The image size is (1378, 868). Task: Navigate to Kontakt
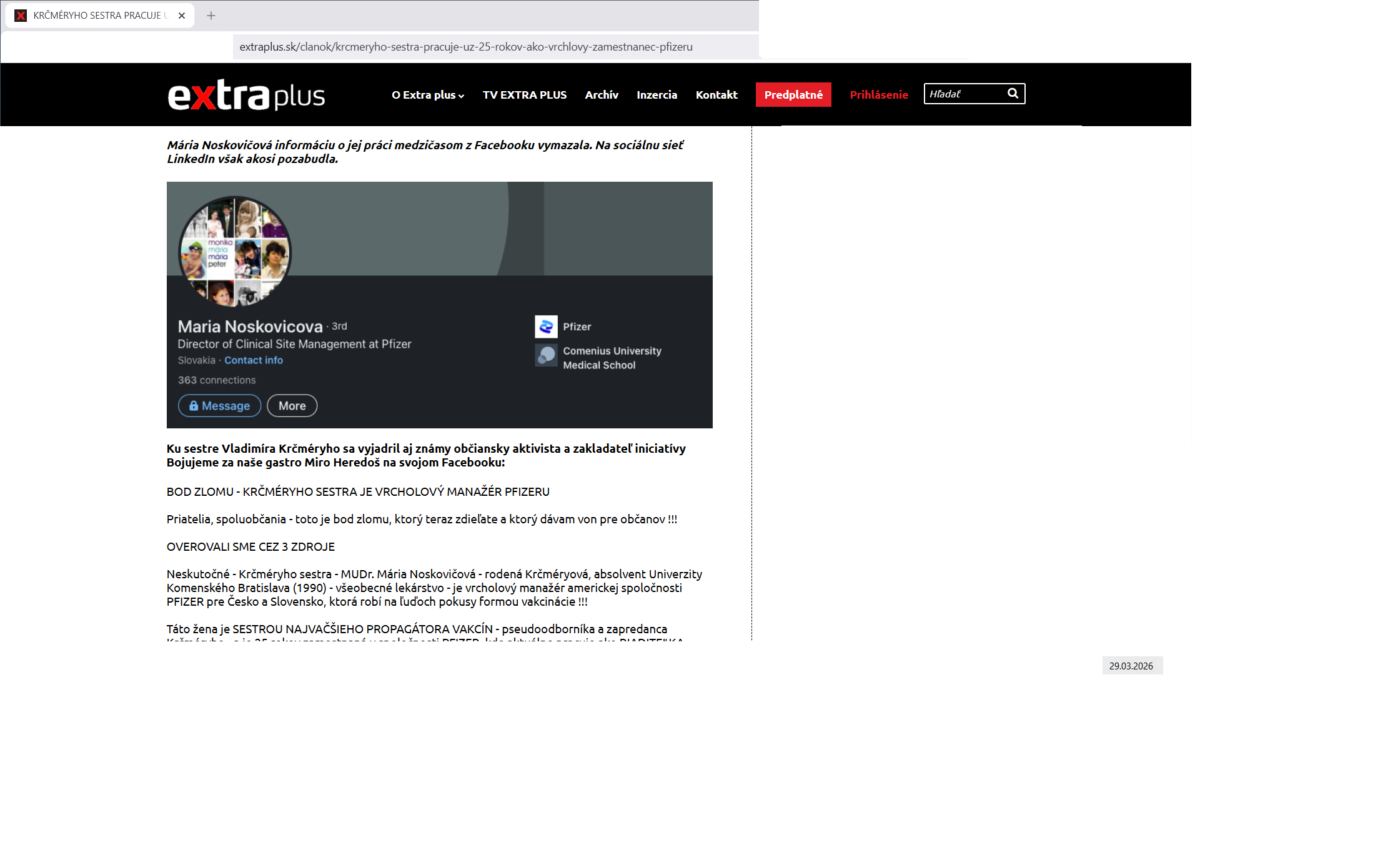coord(716,95)
